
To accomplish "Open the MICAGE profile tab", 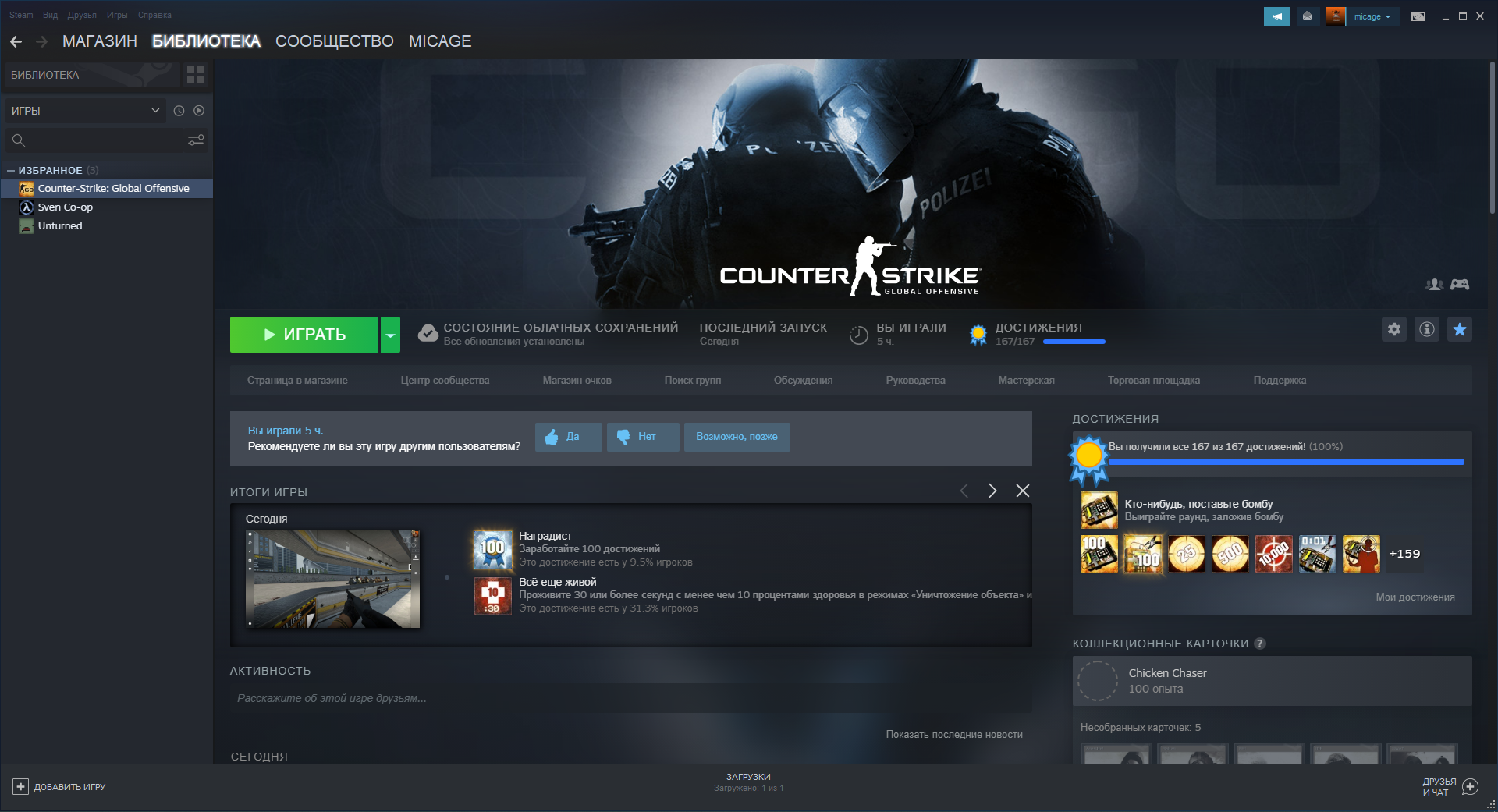I will [440, 41].
